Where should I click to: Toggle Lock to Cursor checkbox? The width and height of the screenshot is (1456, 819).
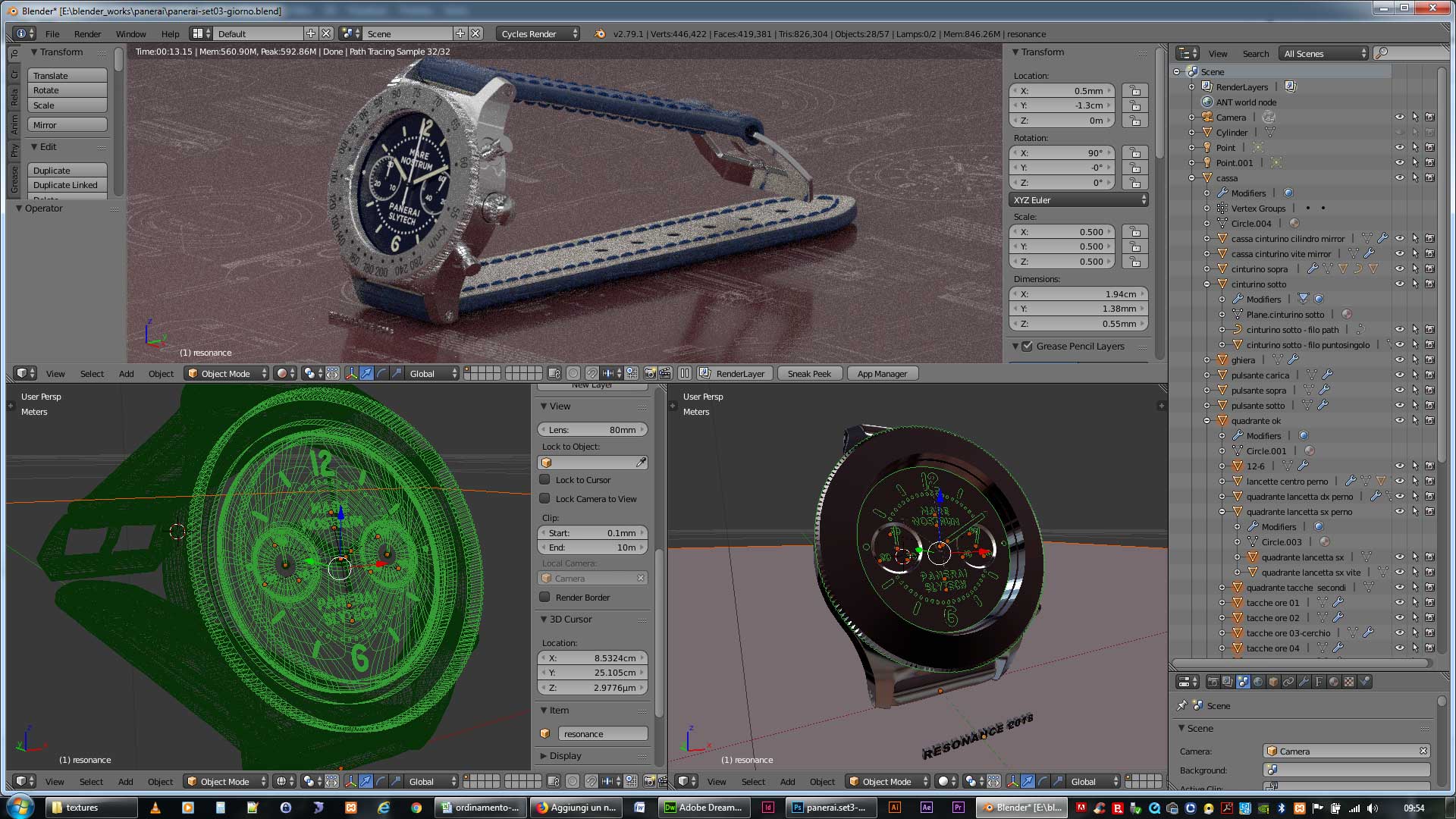pyautogui.click(x=544, y=479)
